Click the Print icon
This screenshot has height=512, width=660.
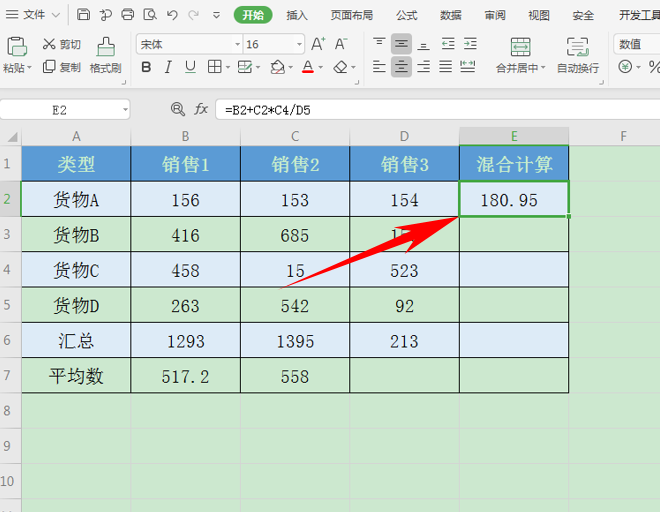tap(128, 15)
